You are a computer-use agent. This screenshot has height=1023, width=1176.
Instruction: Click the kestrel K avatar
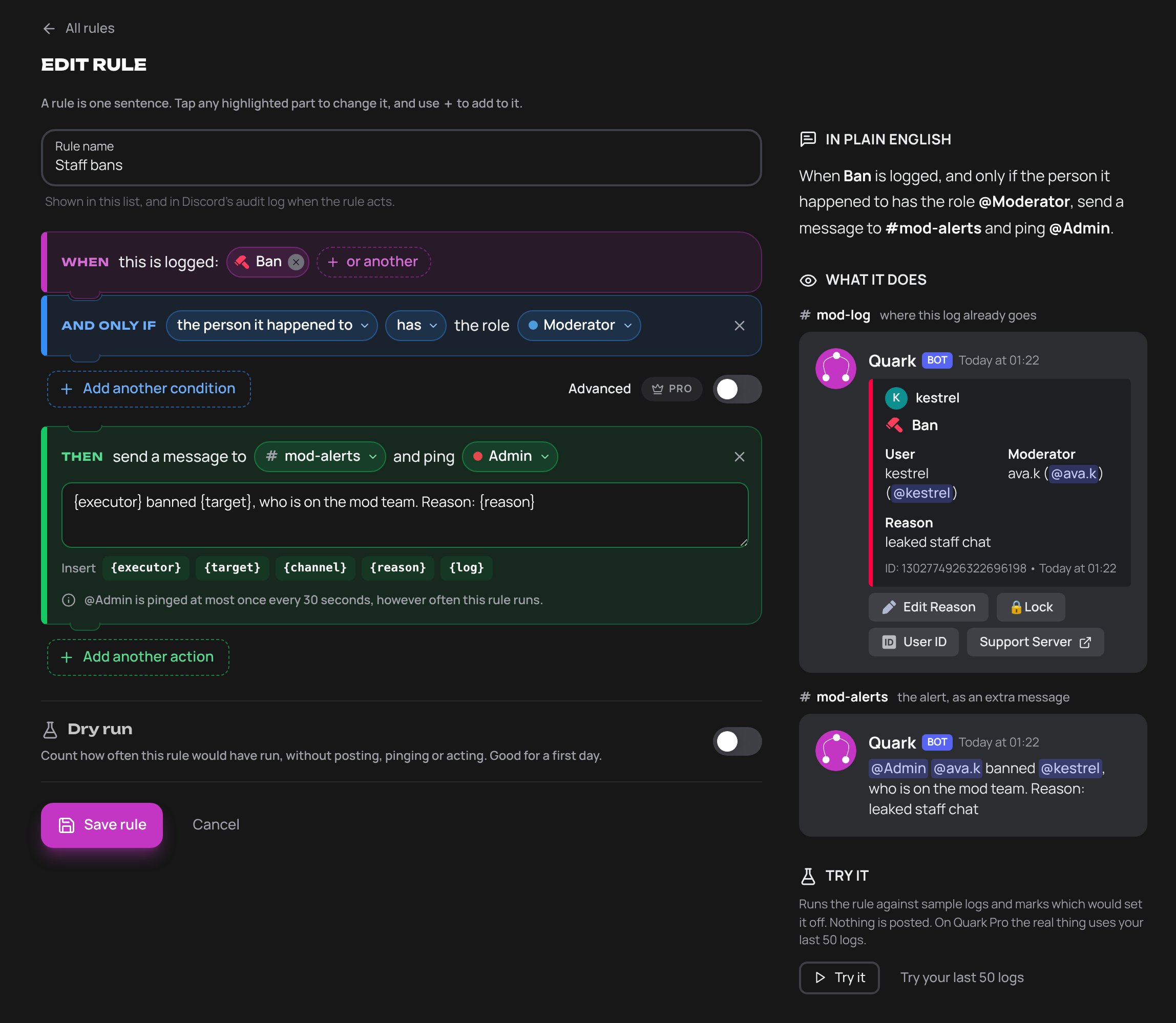895,398
